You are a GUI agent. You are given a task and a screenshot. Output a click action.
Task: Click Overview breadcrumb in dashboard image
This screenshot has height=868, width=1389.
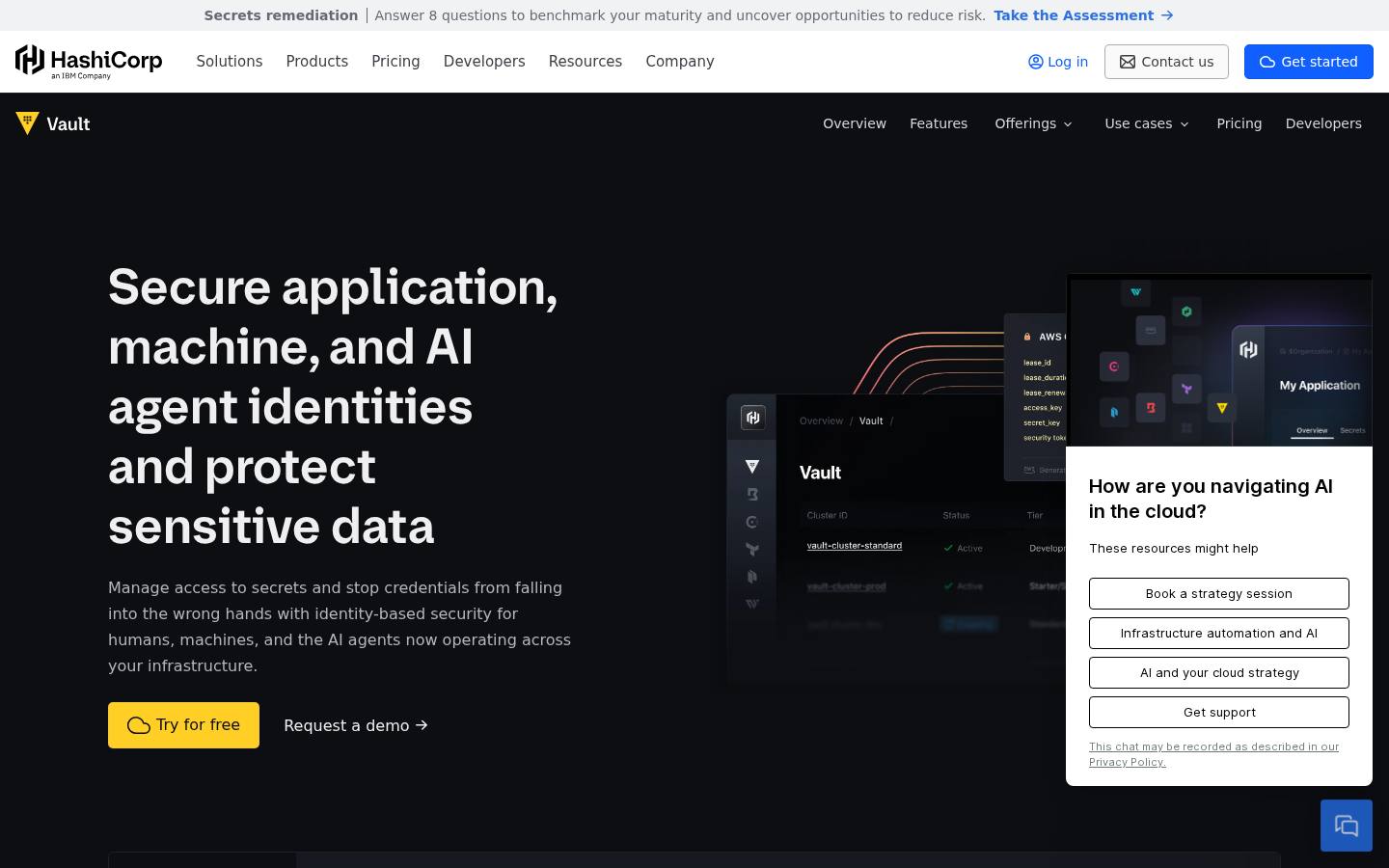tap(821, 420)
